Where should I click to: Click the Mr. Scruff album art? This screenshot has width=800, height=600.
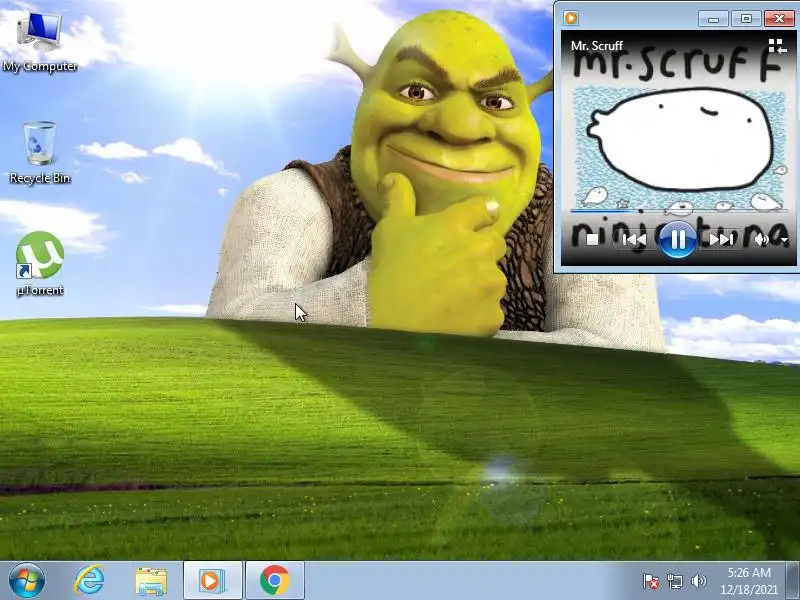(x=679, y=147)
